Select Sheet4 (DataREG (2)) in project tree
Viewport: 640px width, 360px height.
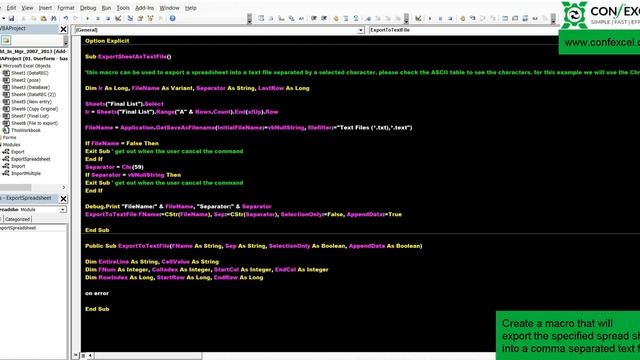coord(33,94)
